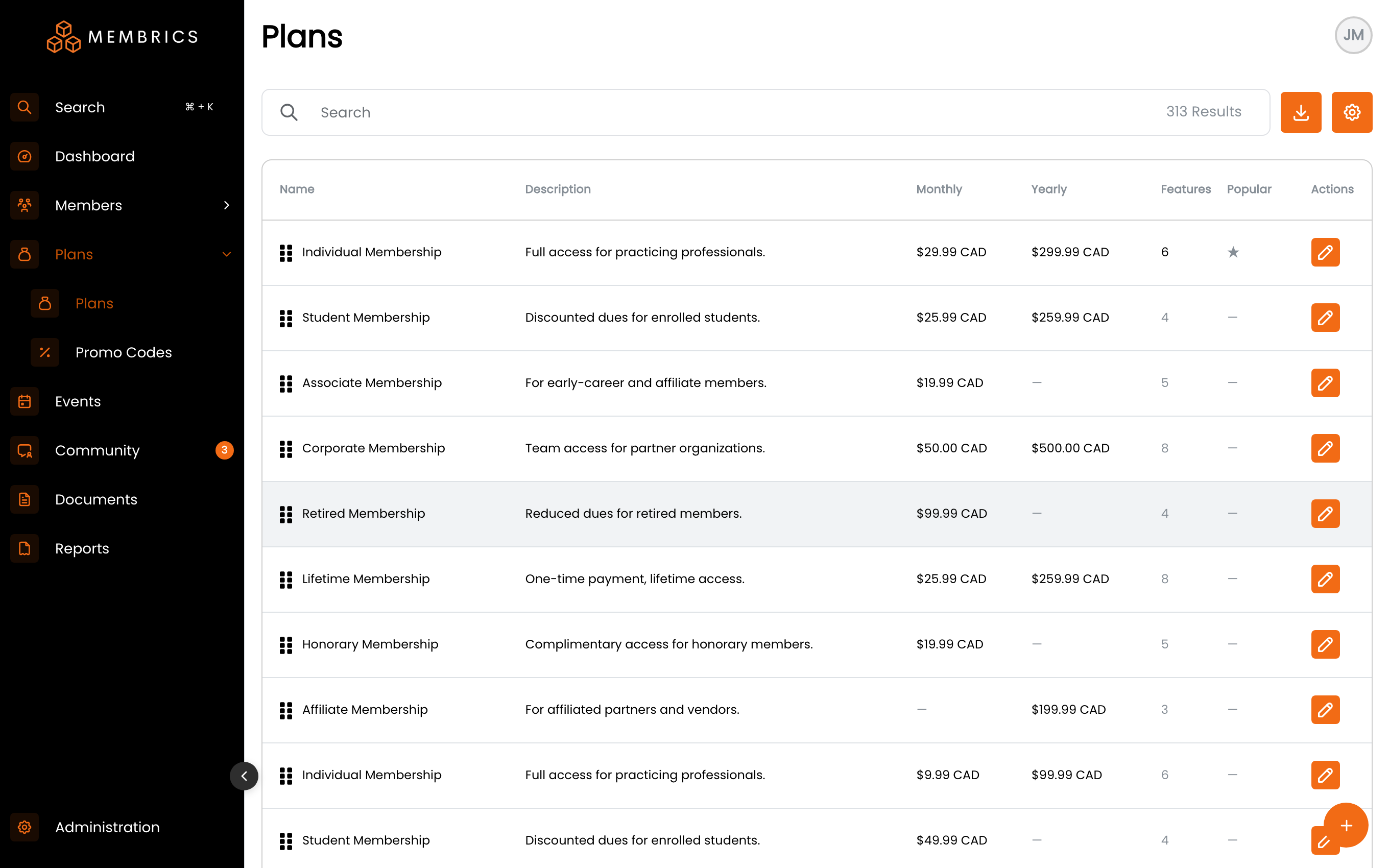Click the 313 Results count
The height and width of the screenshot is (868, 1389).
[x=1204, y=111]
